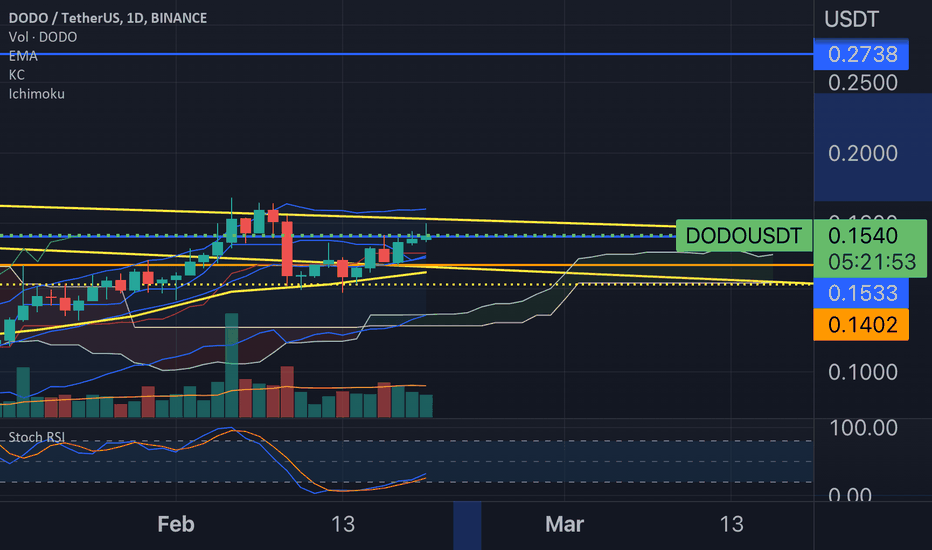The width and height of the screenshot is (932, 550).
Task: Select the Stoch RSI pane label
Action: (x=36, y=437)
